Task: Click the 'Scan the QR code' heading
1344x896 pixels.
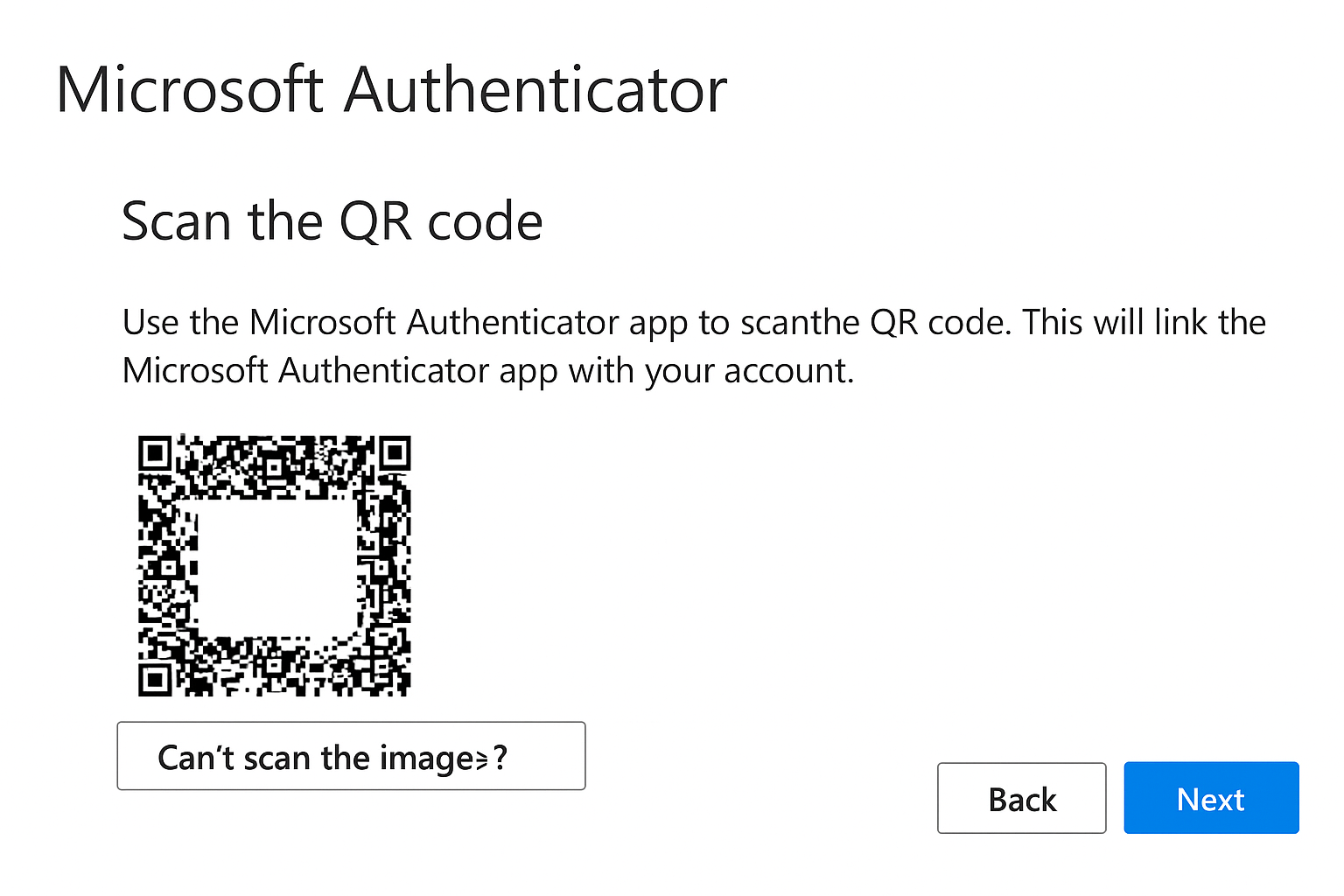Action: point(332,220)
